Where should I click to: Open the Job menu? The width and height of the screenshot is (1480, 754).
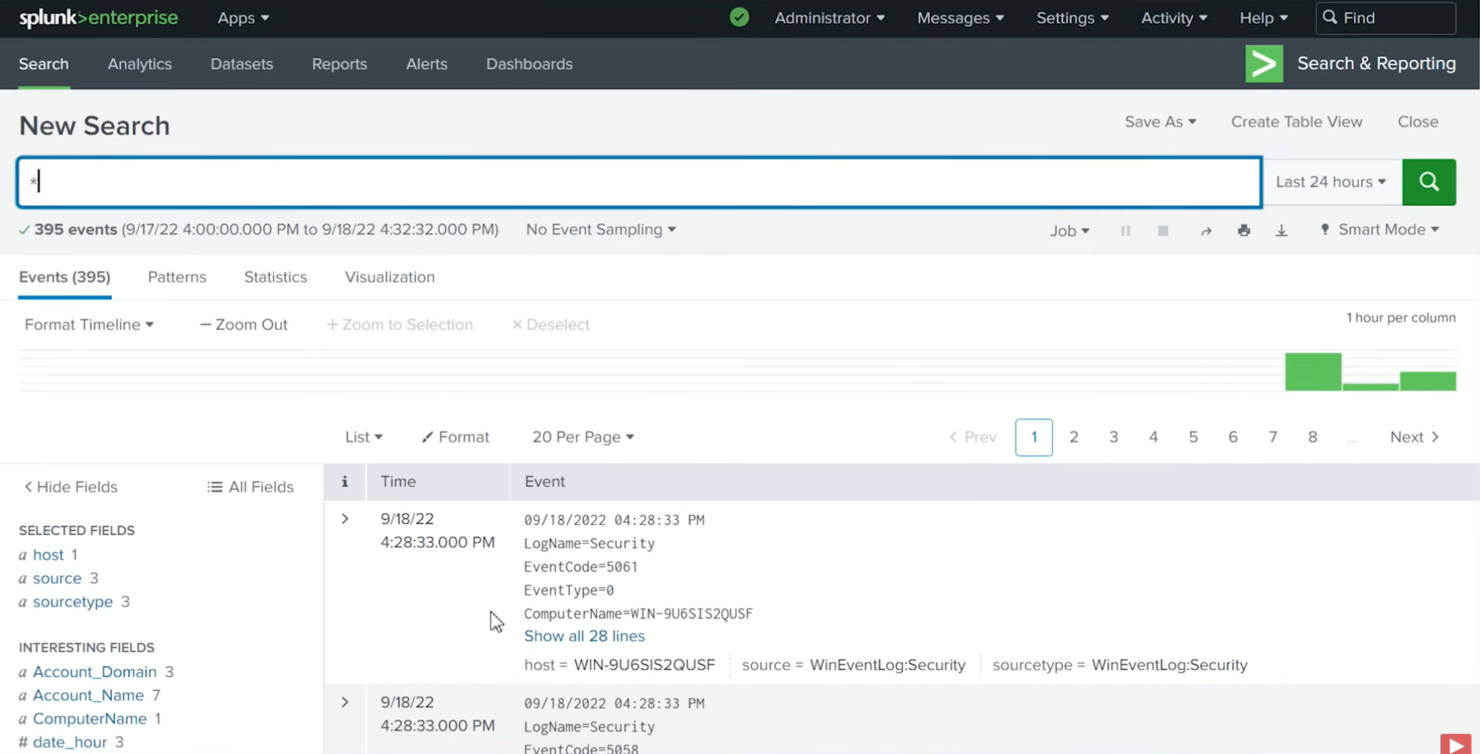(1069, 230)
